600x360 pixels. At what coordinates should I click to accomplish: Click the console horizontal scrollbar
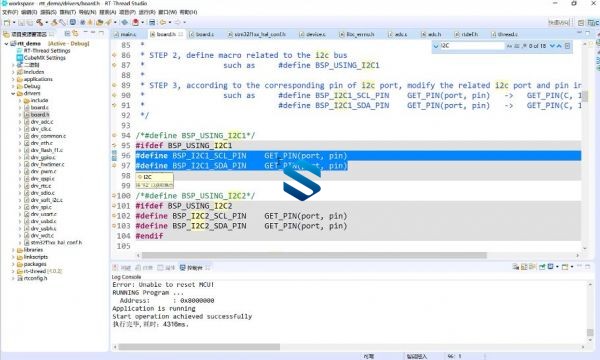coord(199,347)
